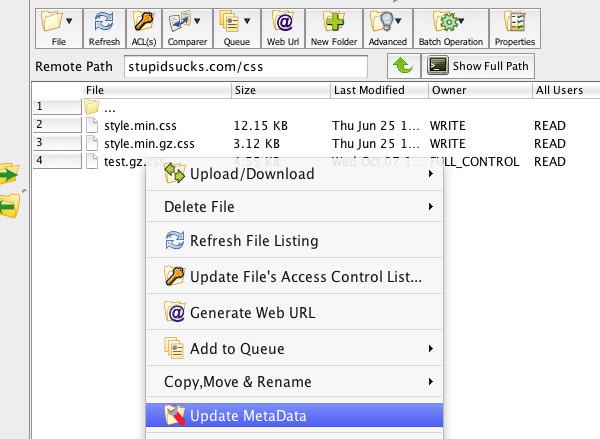The image size is (600, 439).
Task: Click the upload right-arrow folder icon
Action: click(x=10, y=174)
